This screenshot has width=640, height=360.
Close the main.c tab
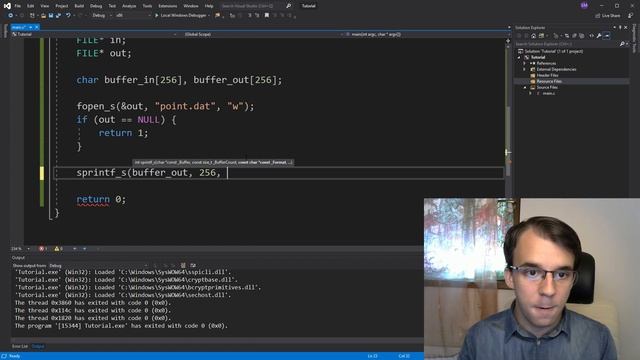37,27
